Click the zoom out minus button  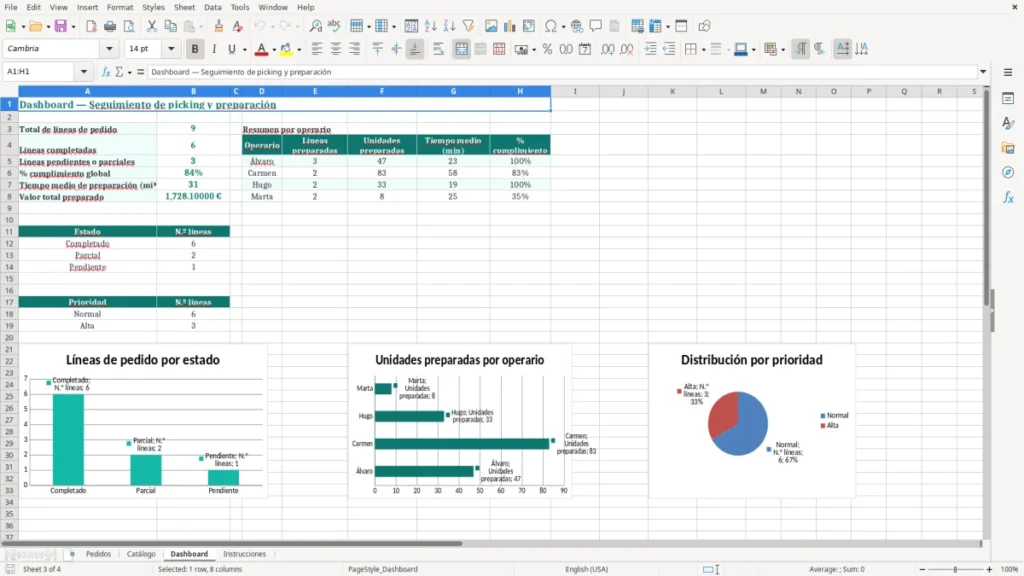click(x=922, y=569)
